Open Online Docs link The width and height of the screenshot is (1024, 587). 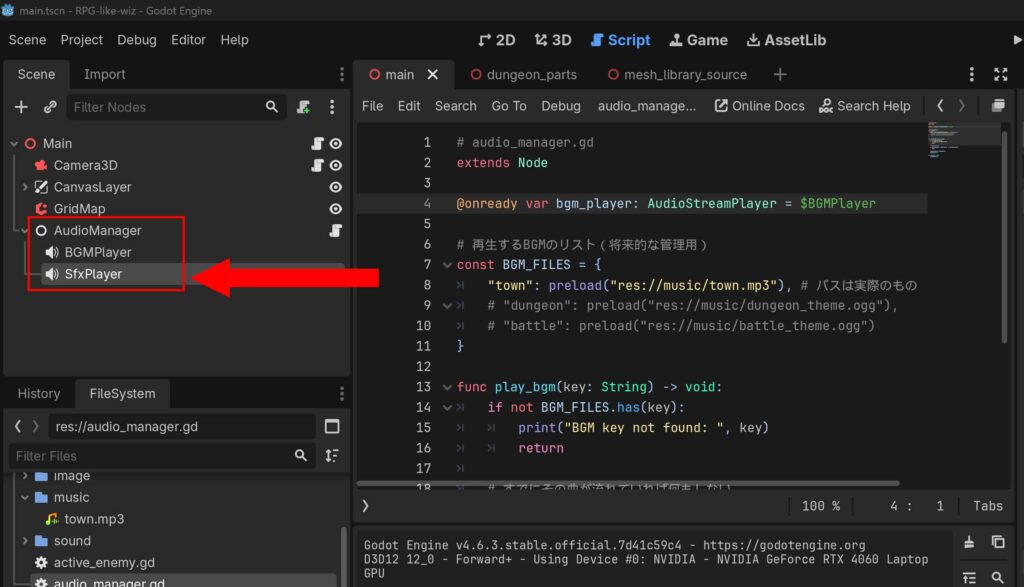[760, 106]
